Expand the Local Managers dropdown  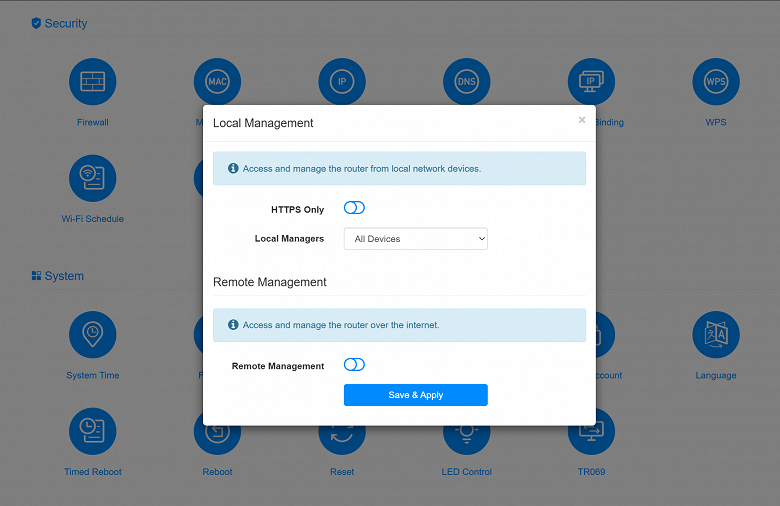(x=415, y=239)
